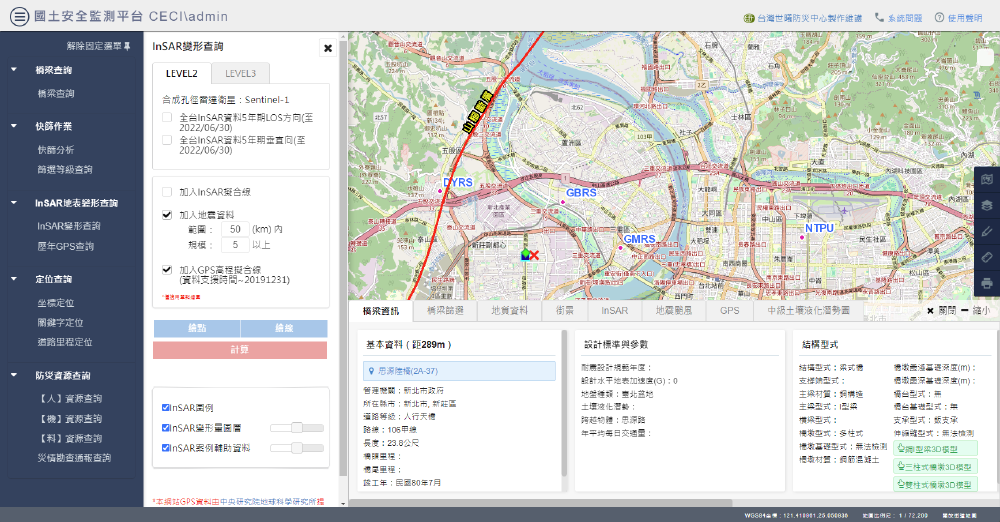This screenshot has height=522, width=1000.
Task: Click the basic info card vertical scrollbar
Action: (564, 403)
